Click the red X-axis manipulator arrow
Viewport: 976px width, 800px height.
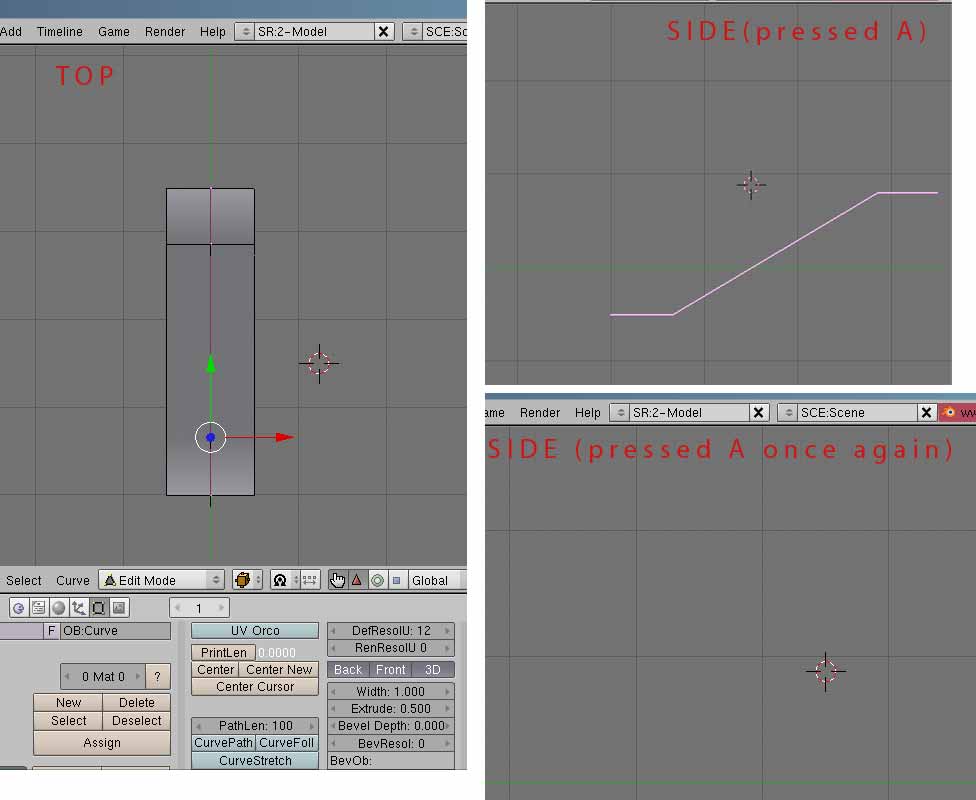click(284, 437)
